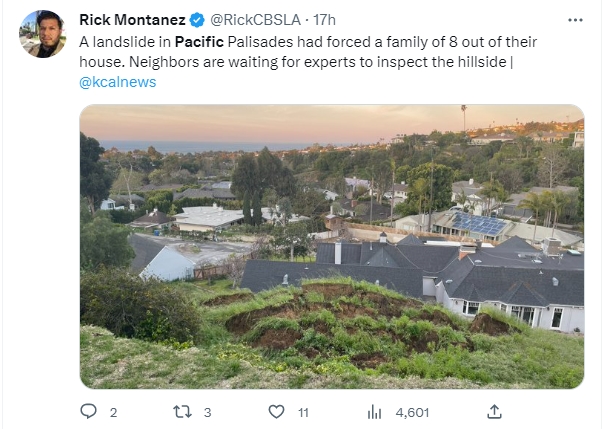This screenshot has width=603, height=429.
Task: Open the landslide hillside photo
Action: click(x=332, y=246)
